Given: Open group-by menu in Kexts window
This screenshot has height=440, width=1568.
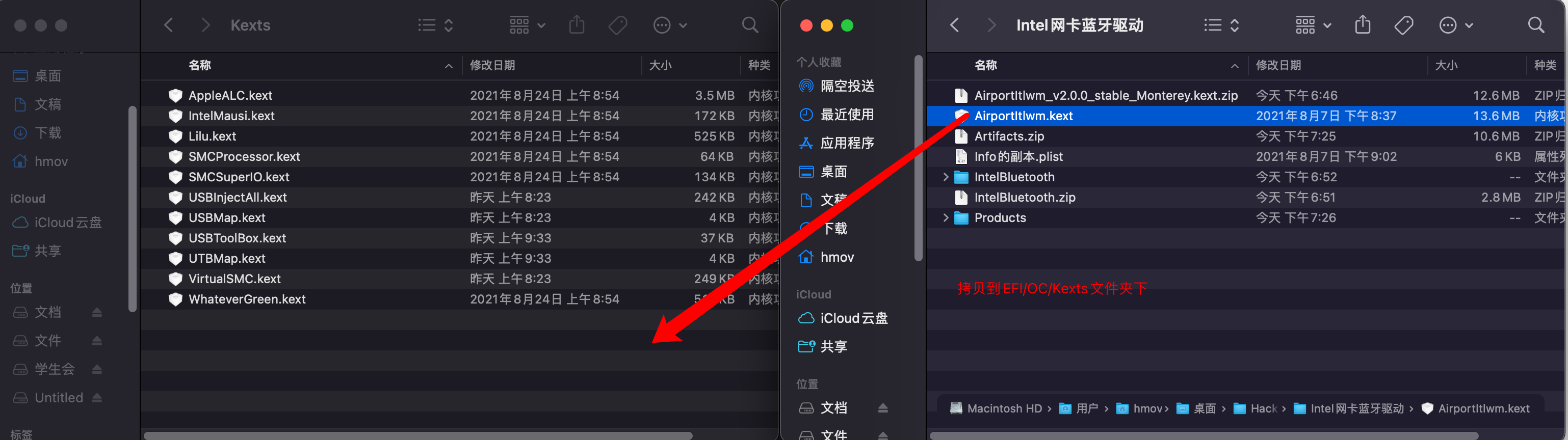Looking at the screenshot, I should coord(527,25).
